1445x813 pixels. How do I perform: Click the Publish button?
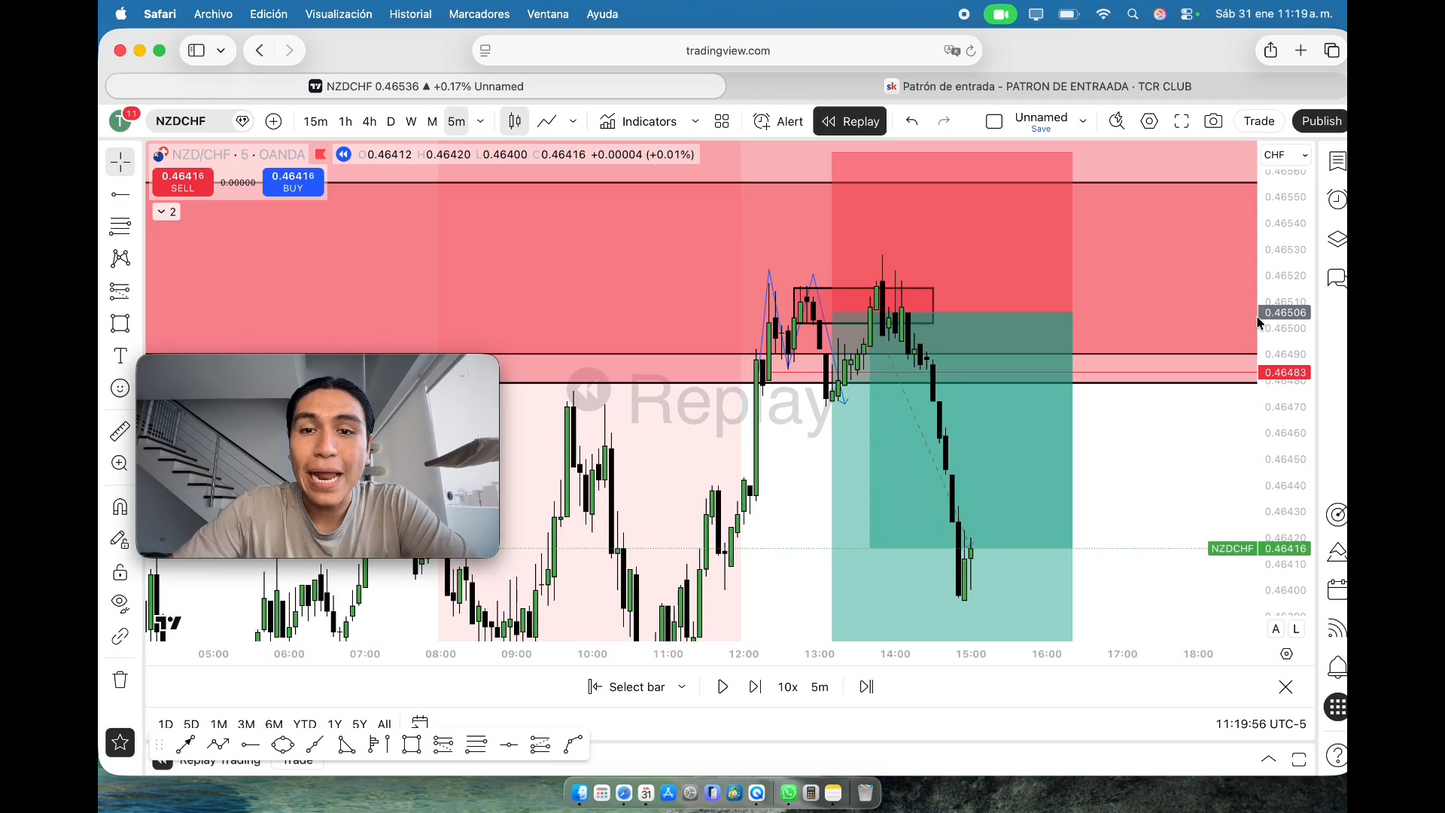click(x=1320, y=121)
